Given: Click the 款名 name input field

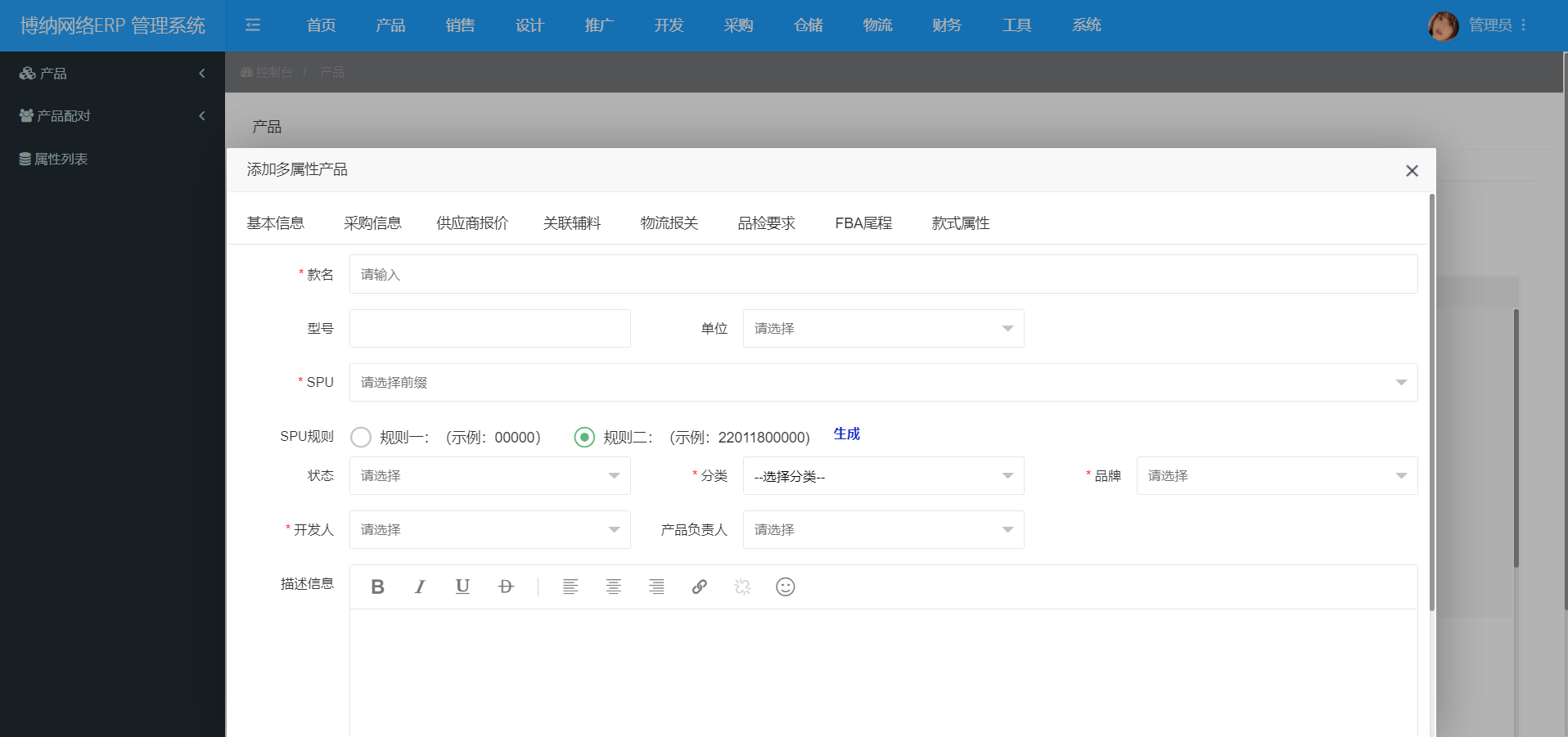Looking at the screenshot, I should pyautogui.click(x=883, y=274).
